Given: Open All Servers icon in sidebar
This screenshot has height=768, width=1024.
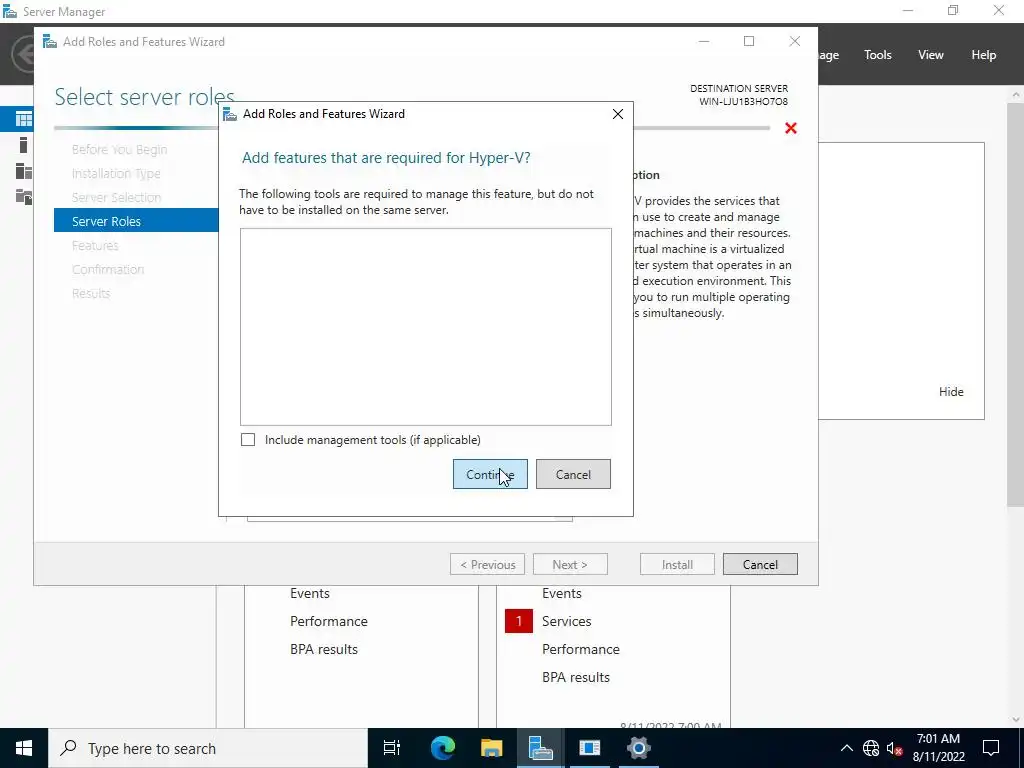Looking at the screenshot, I should (24, 171).
